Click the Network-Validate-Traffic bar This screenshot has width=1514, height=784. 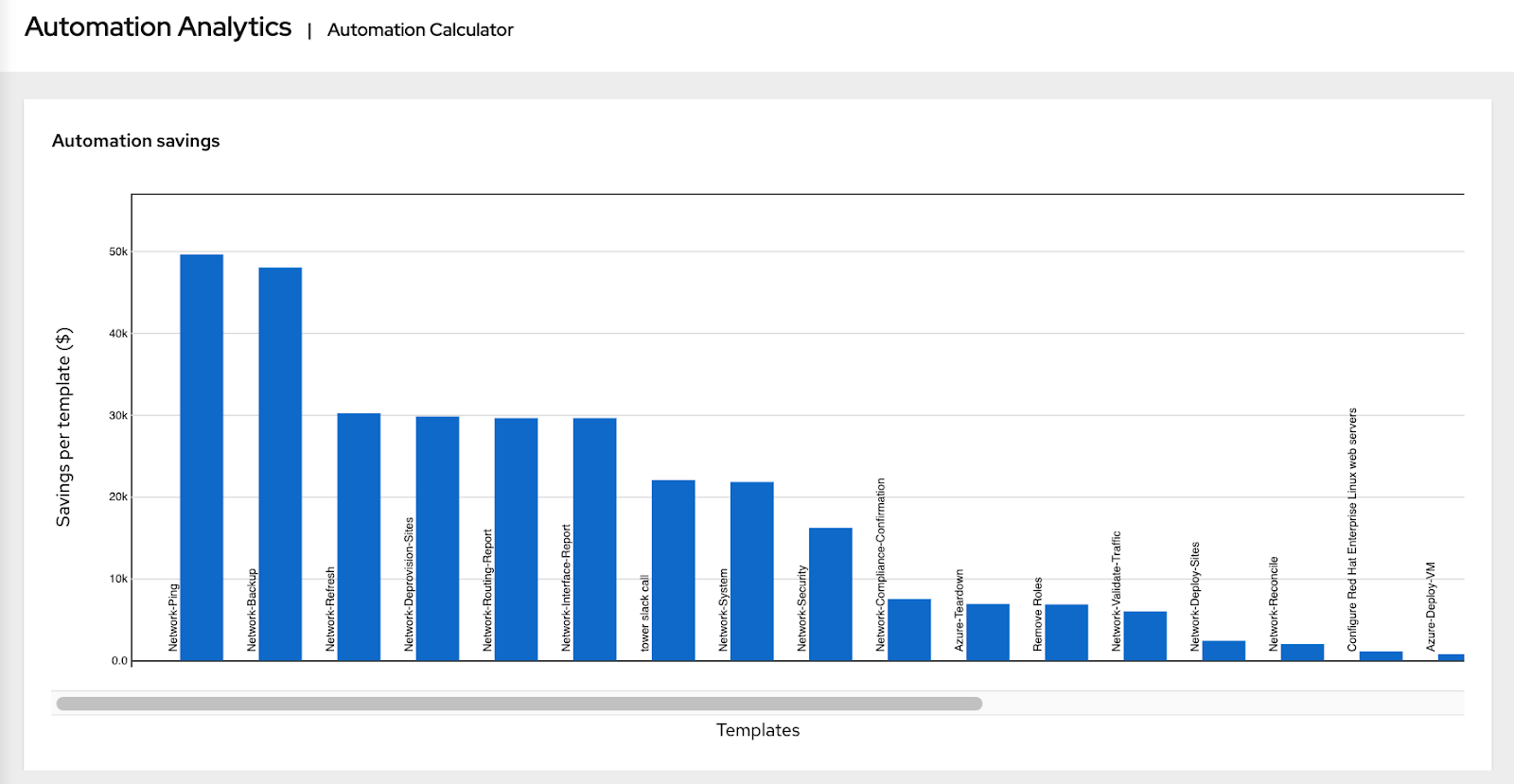tap(1144, 636)
